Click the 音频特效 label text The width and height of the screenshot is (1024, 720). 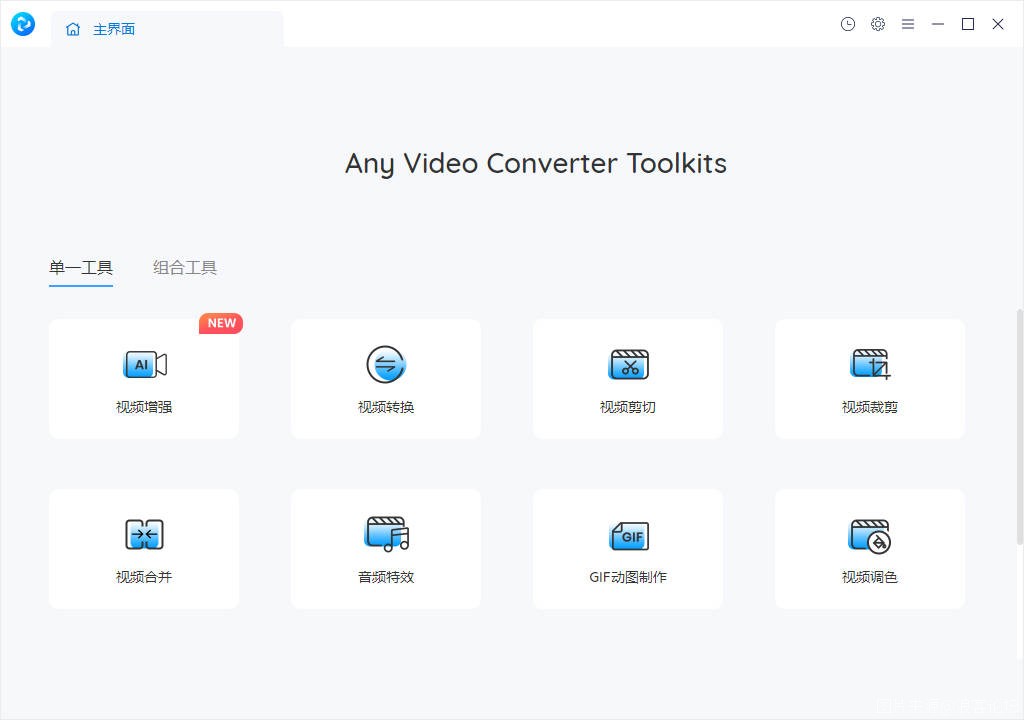pyautogui.click(x=386, y=577)
